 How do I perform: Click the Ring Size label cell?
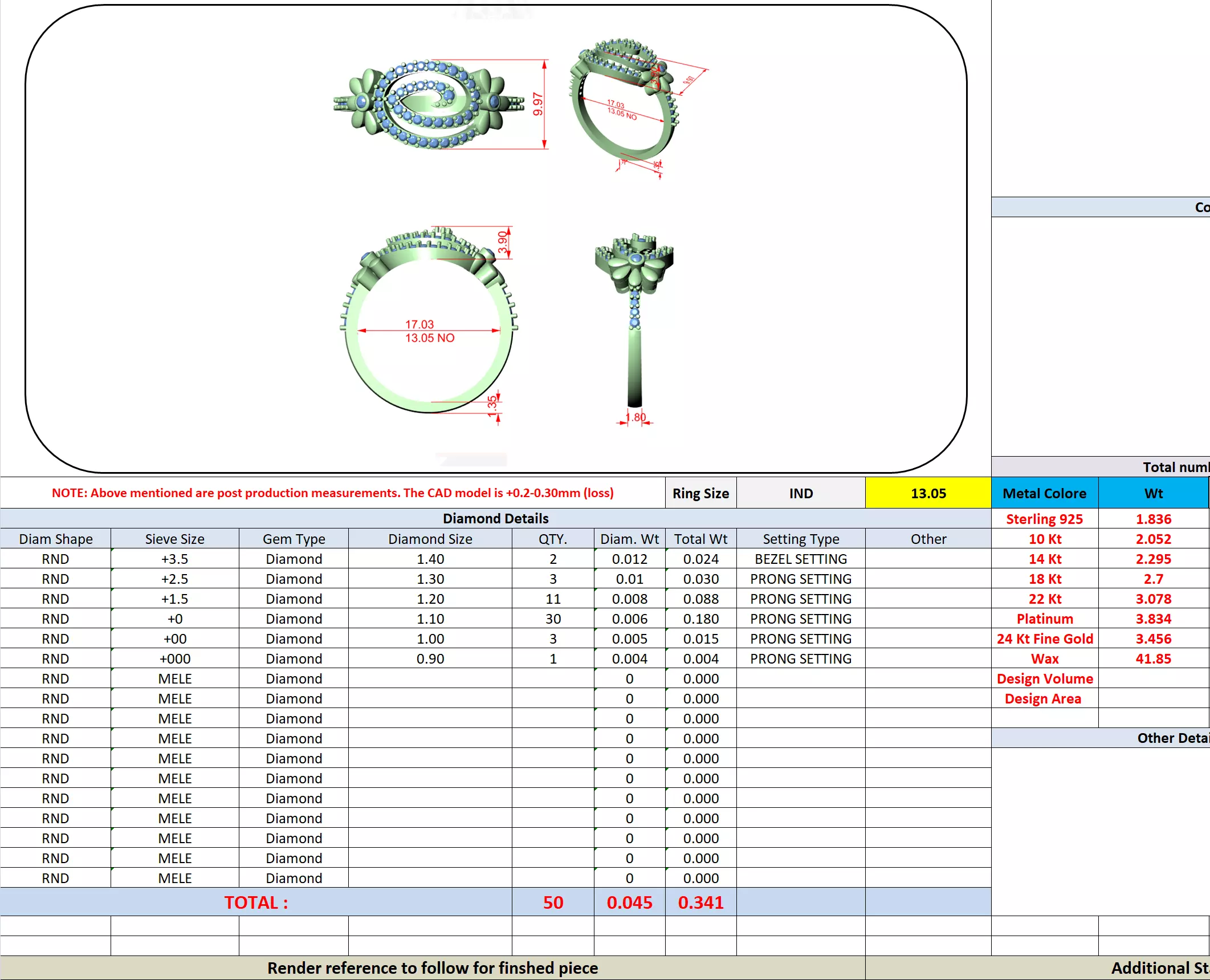coord(700,493)
